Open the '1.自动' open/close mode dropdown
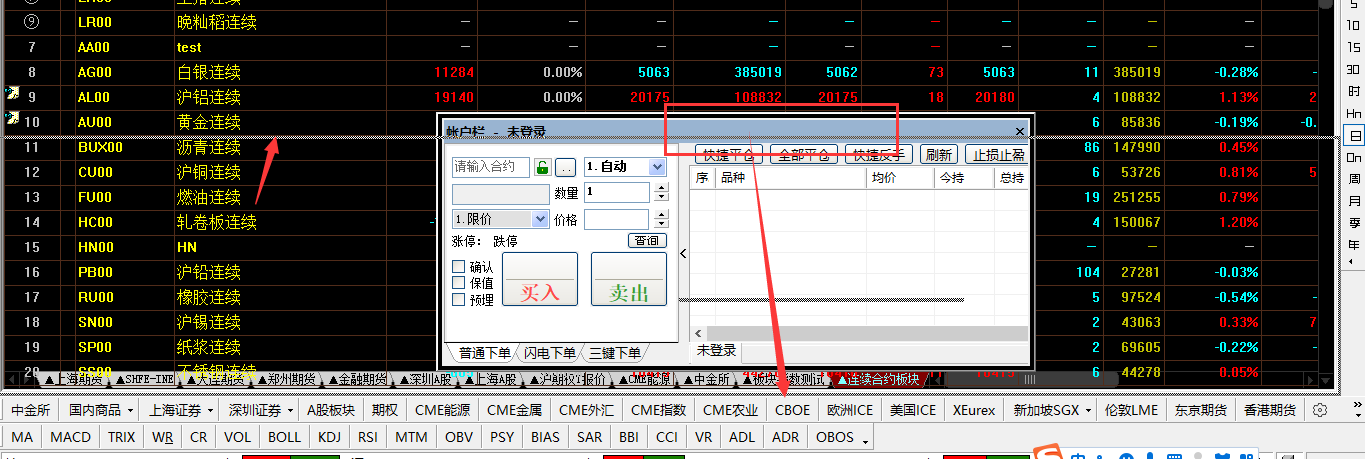The image size is (1365, 459). point(657,167)
